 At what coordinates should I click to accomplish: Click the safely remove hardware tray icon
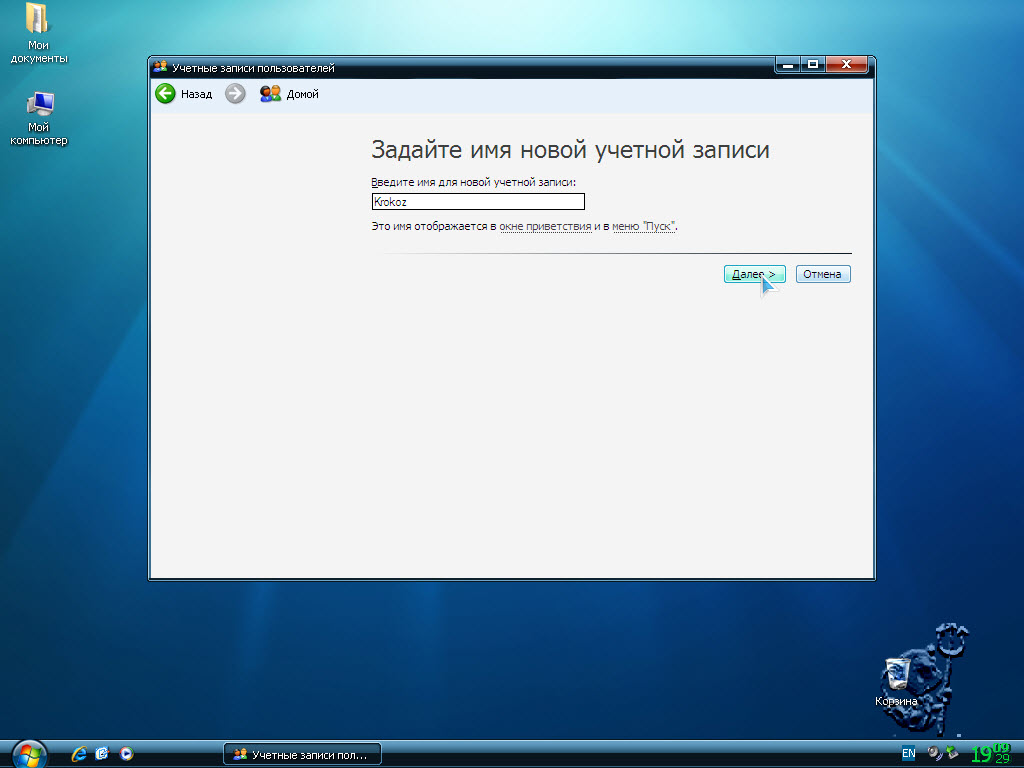(x=952, y=753)
